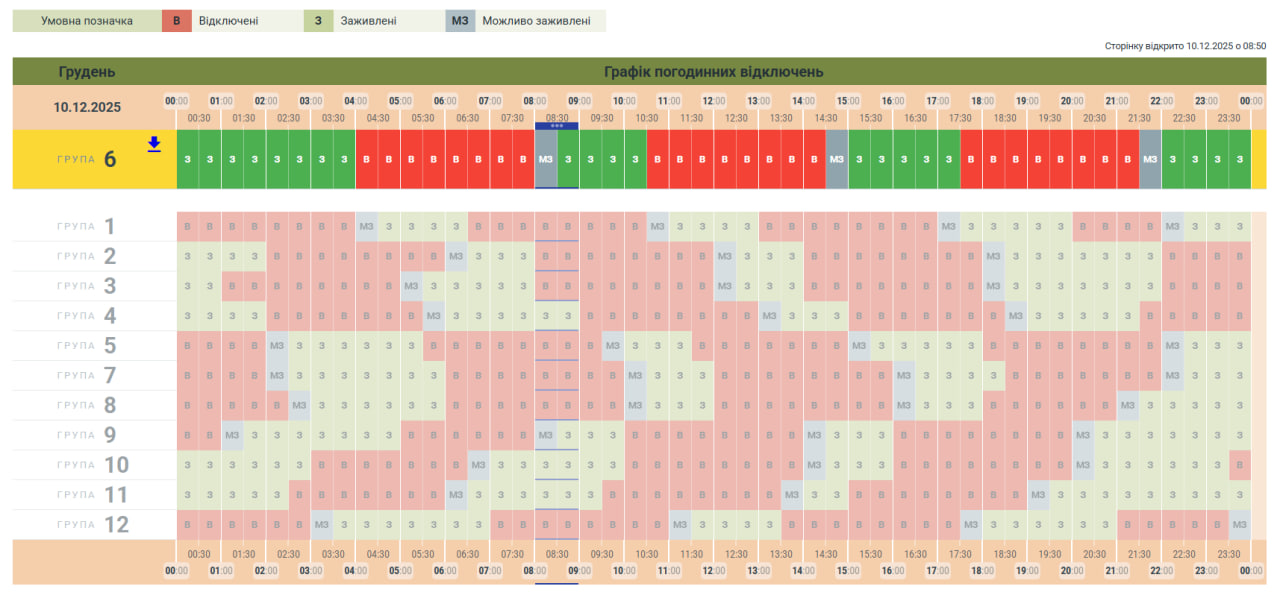Viewport: 1280px width, 595px height.
Task: Click the "Грудень" month header
Action: point(87,72)
